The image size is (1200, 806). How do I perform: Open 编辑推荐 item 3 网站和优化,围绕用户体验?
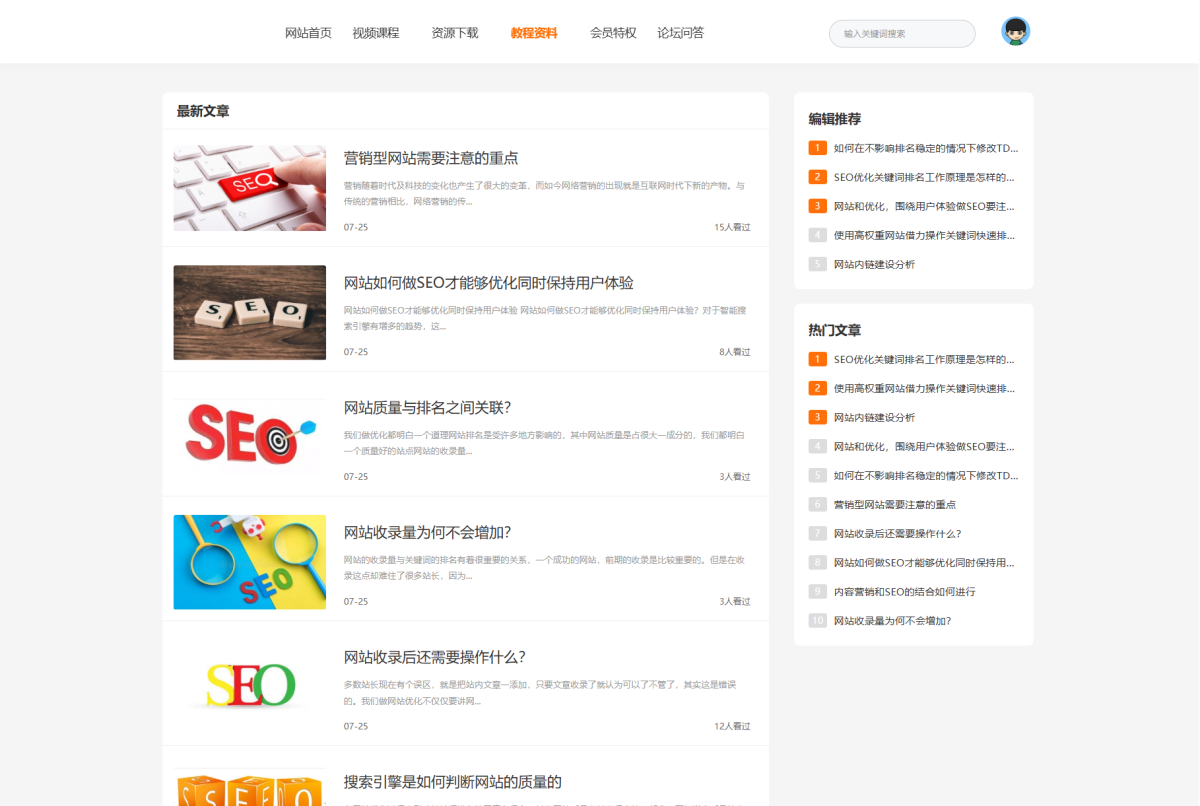(x=924, y=206)
